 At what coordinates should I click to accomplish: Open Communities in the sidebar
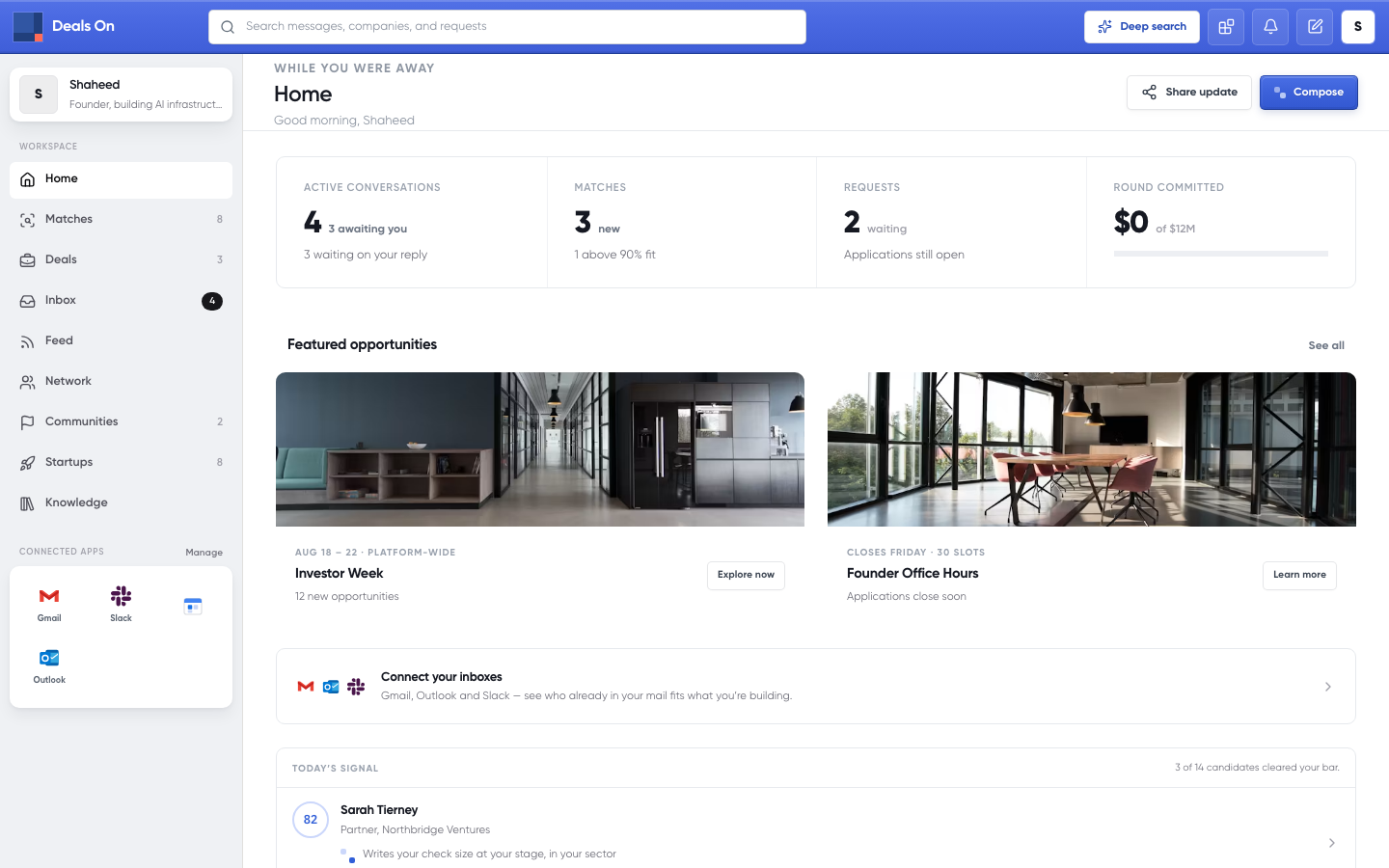pos(121,422)
